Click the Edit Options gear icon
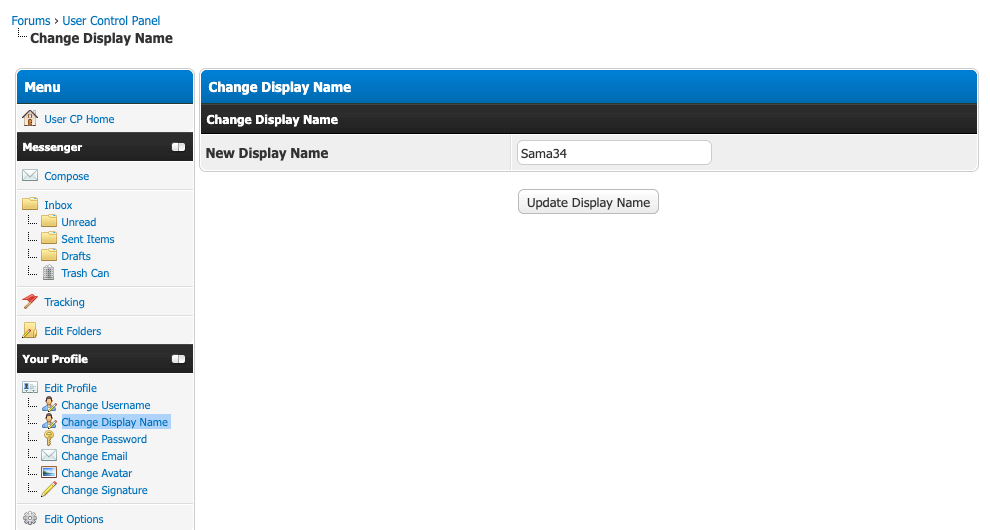Image resolution: width=990 pixels, height=530 pixels. coord(30,519)
